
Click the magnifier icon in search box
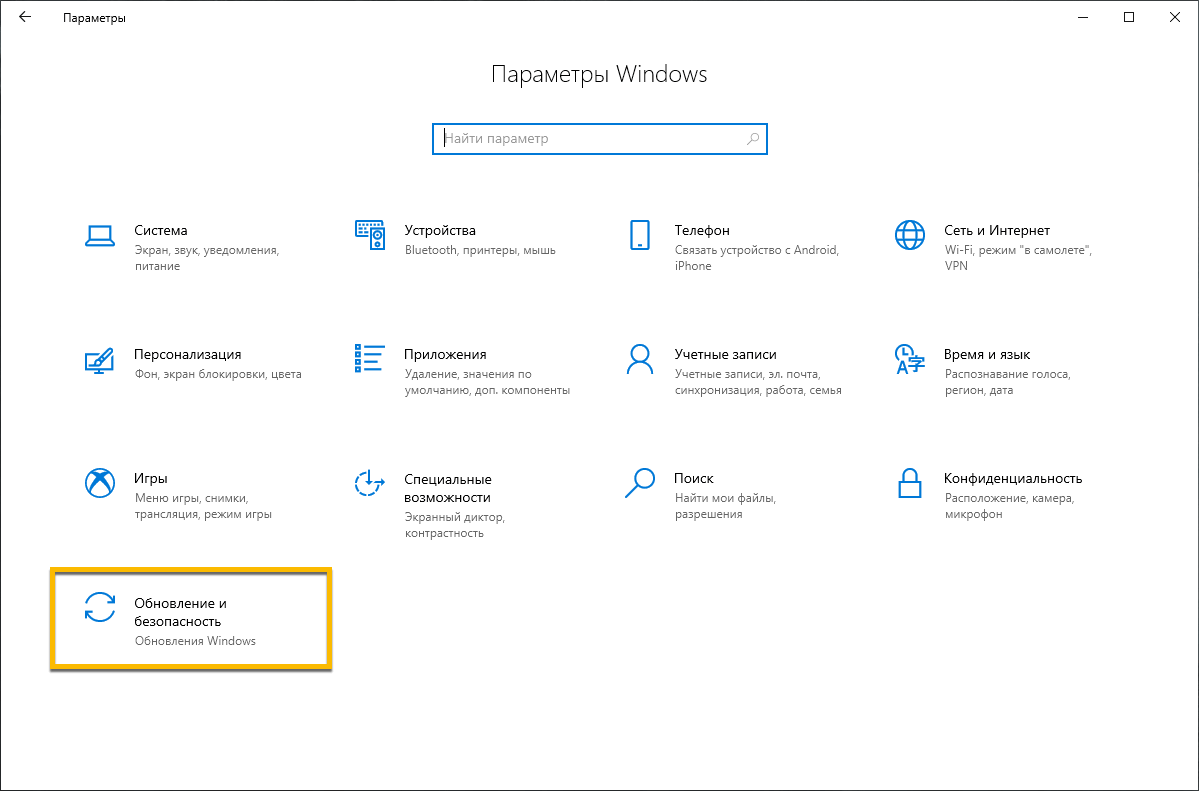(753, 138)
